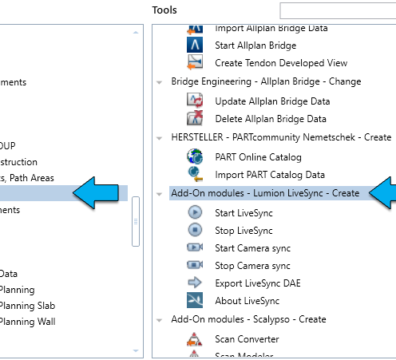The height and width of the screenshot is (360, 396).
Task: Select 'PART Online Catalog' text
Action: (258, 157)
